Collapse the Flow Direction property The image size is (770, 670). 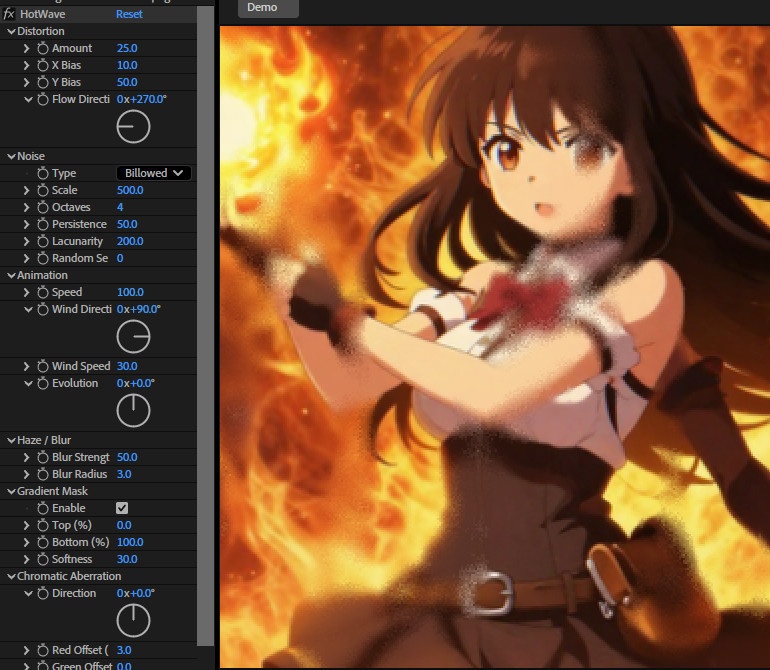click(28, 99)
